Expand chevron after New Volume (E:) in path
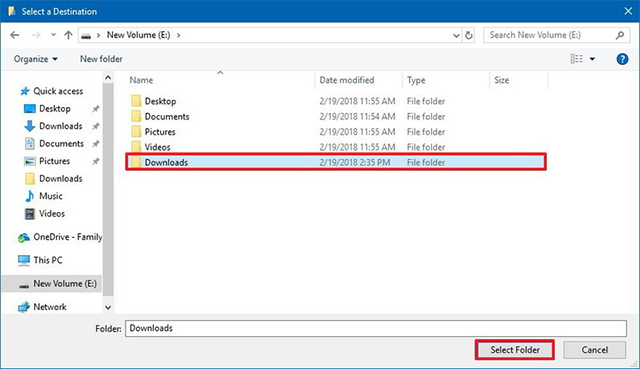The image size is (640, 369). (178, 35)
